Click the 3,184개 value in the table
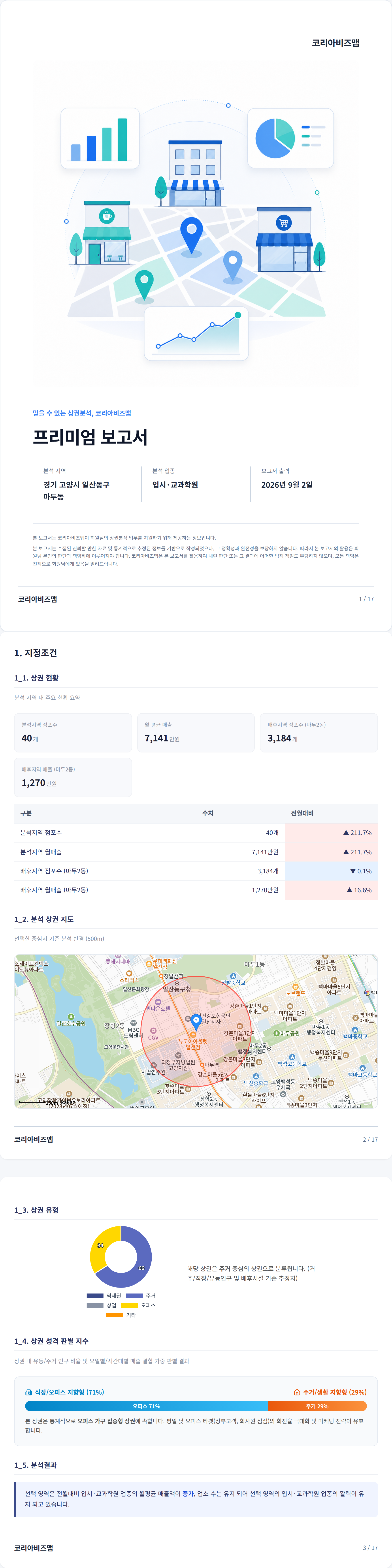Screen dimensions: 392x1568 coord(268,871)
